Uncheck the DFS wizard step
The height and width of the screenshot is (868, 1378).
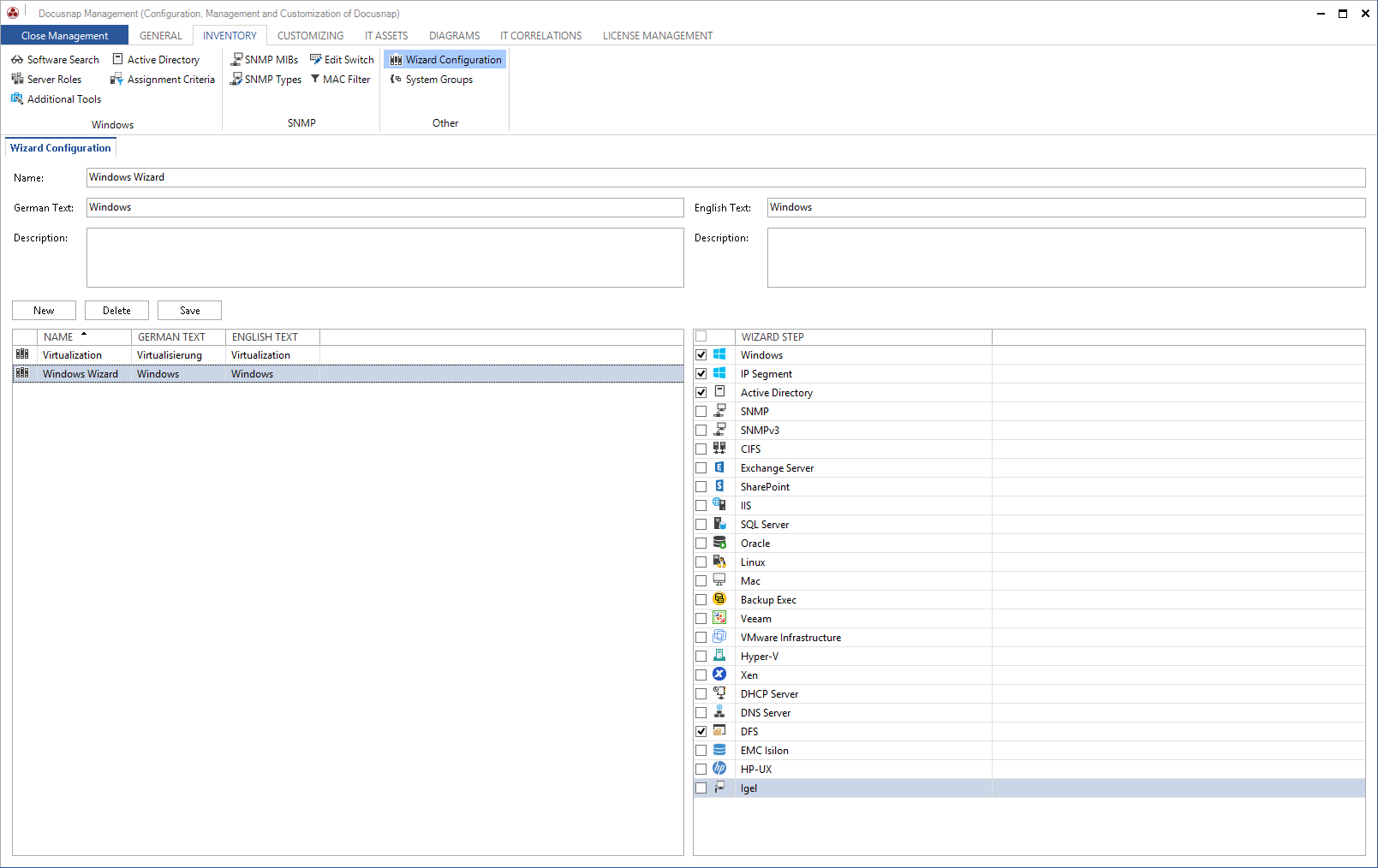click(701, 731)
